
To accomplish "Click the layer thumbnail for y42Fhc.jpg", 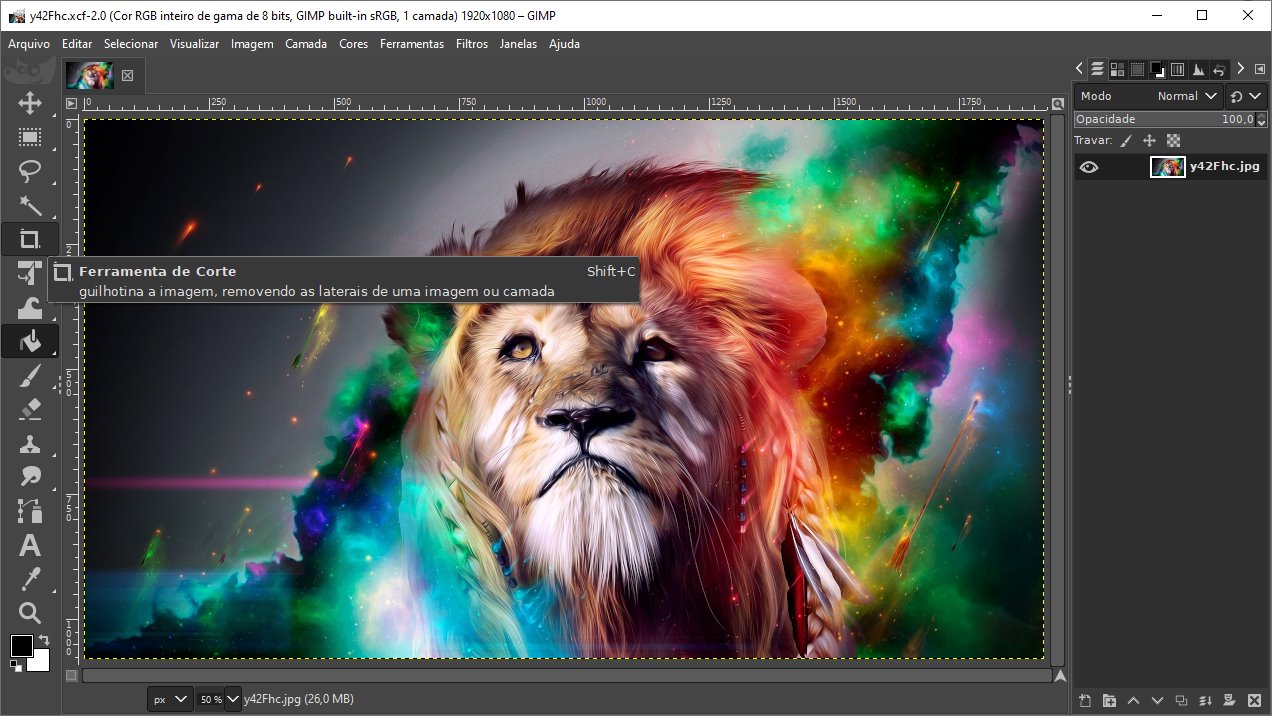I will 1167,167.
